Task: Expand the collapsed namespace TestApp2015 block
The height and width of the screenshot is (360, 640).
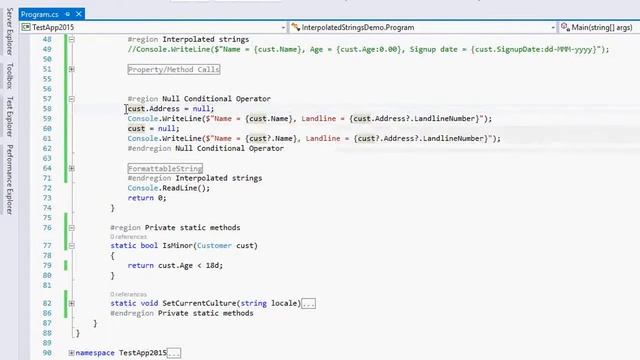Action: pyautogui.click(x=71, y=353)
